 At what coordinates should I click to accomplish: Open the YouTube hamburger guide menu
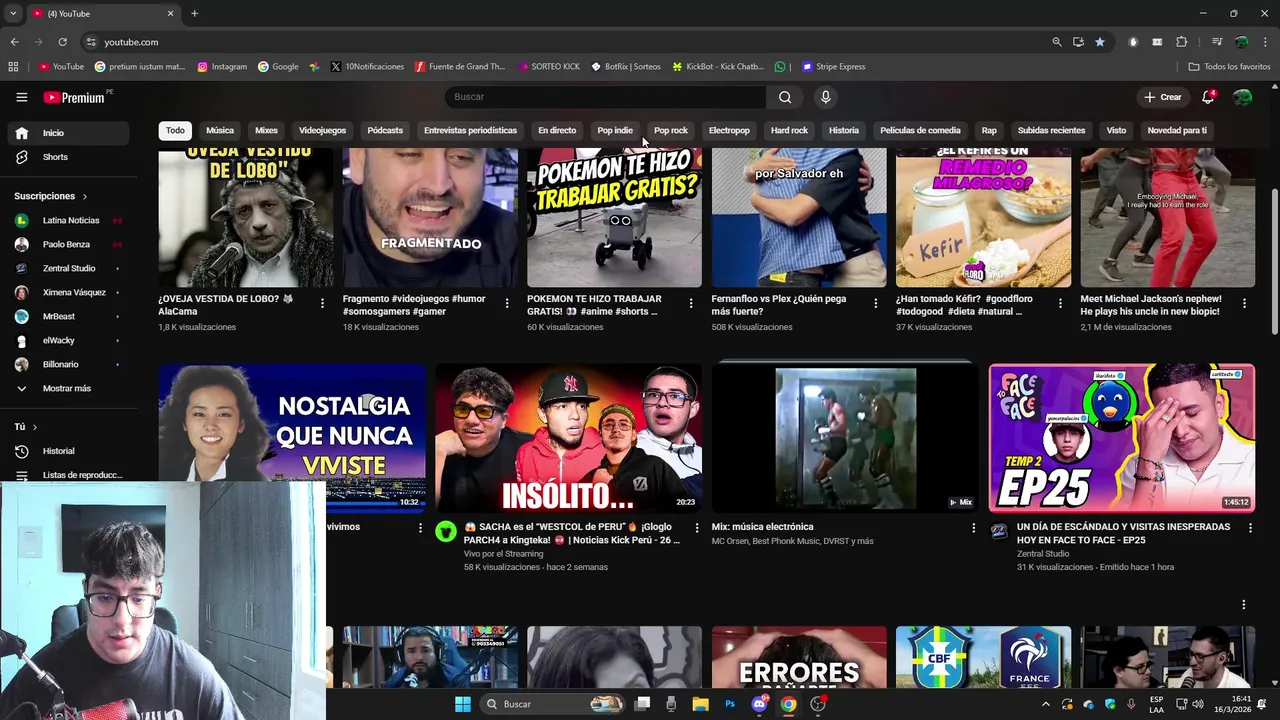pyautogui.click(x=21, y=97)
